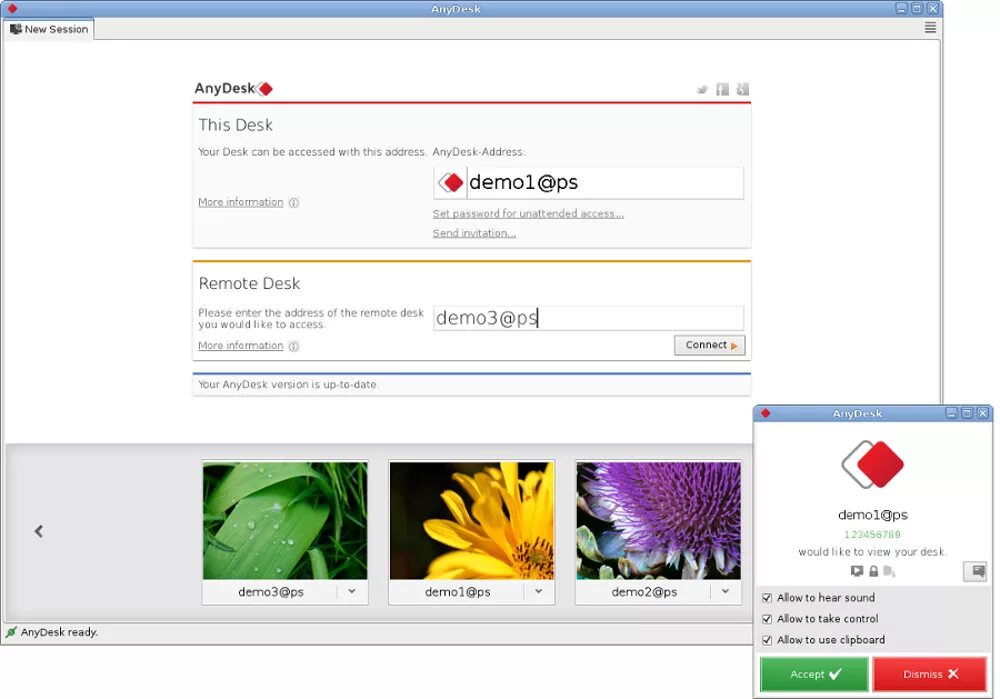Dismiss the incoming connection request

click(x=930, y=674)
